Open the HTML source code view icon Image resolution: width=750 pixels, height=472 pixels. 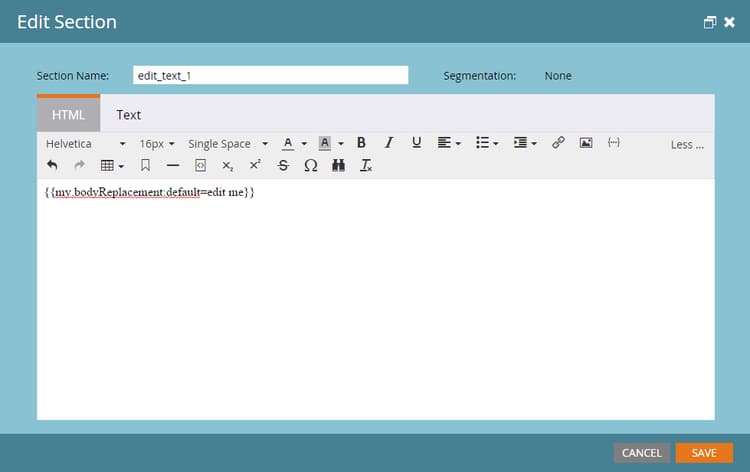pyautogui.click(x=200, y=165)
